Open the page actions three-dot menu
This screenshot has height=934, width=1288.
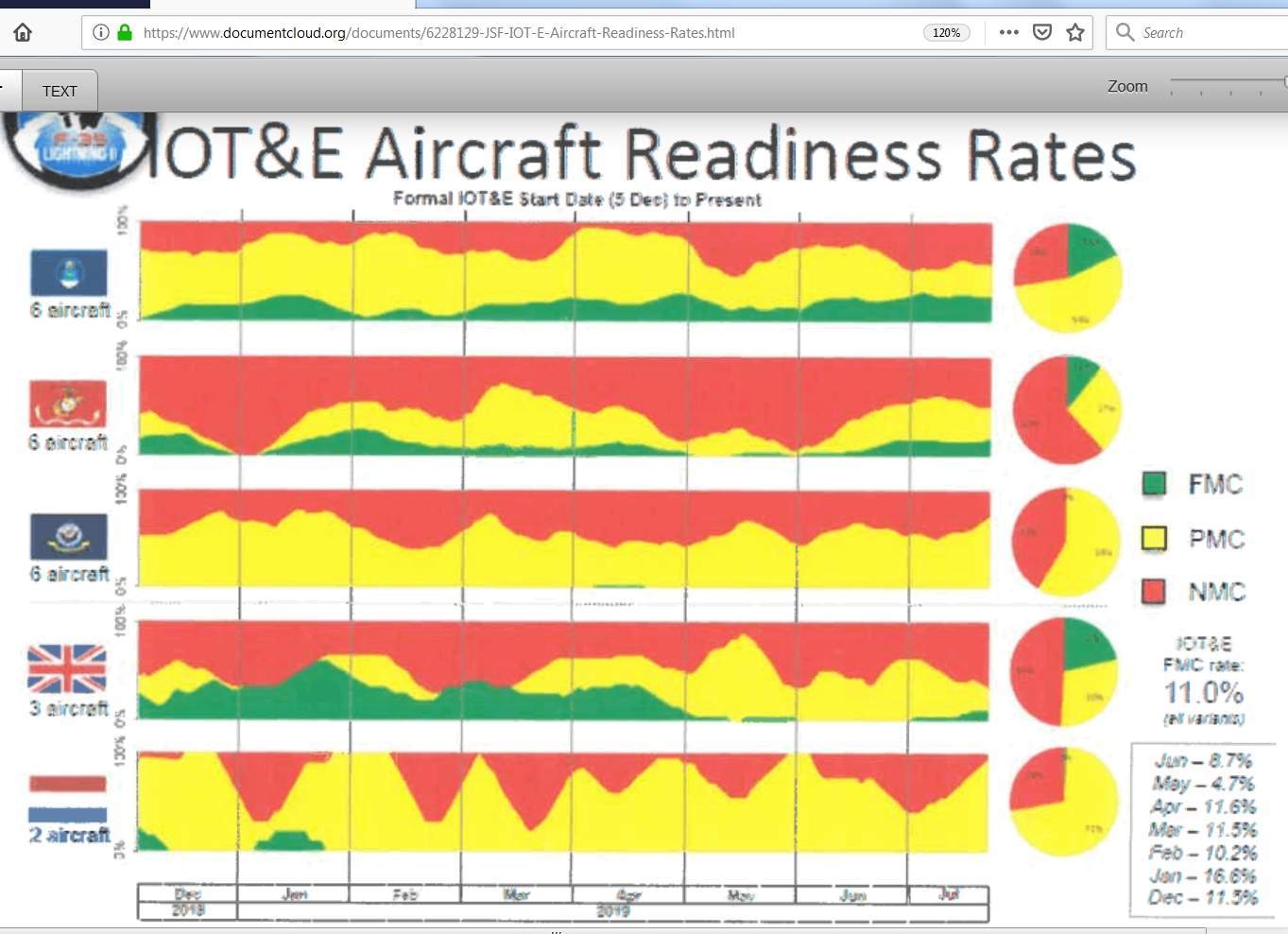[x=1008, y=33]
